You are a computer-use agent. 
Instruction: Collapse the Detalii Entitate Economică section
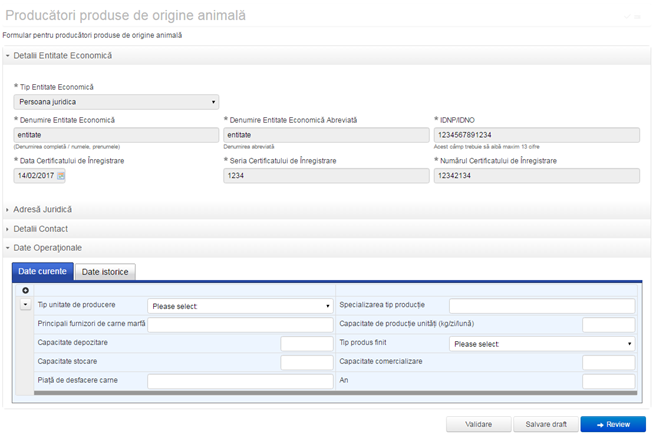(62, 56)
